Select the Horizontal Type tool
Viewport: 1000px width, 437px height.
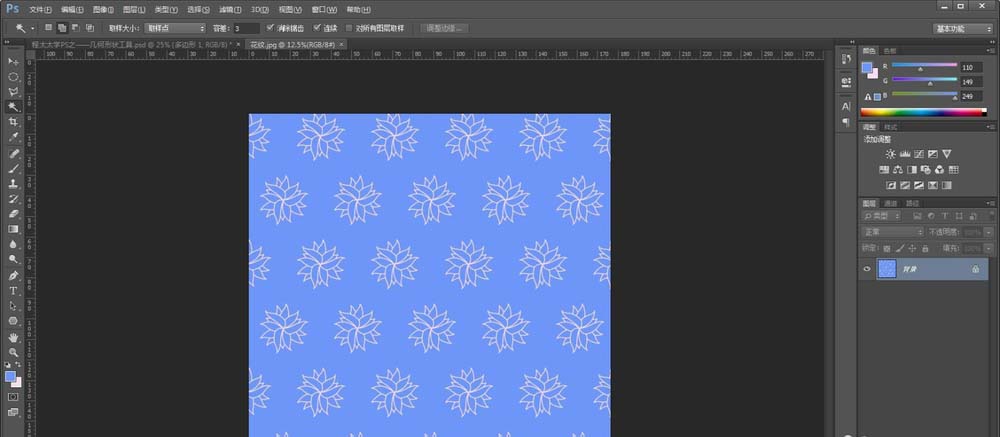click(x=14, y=290)
